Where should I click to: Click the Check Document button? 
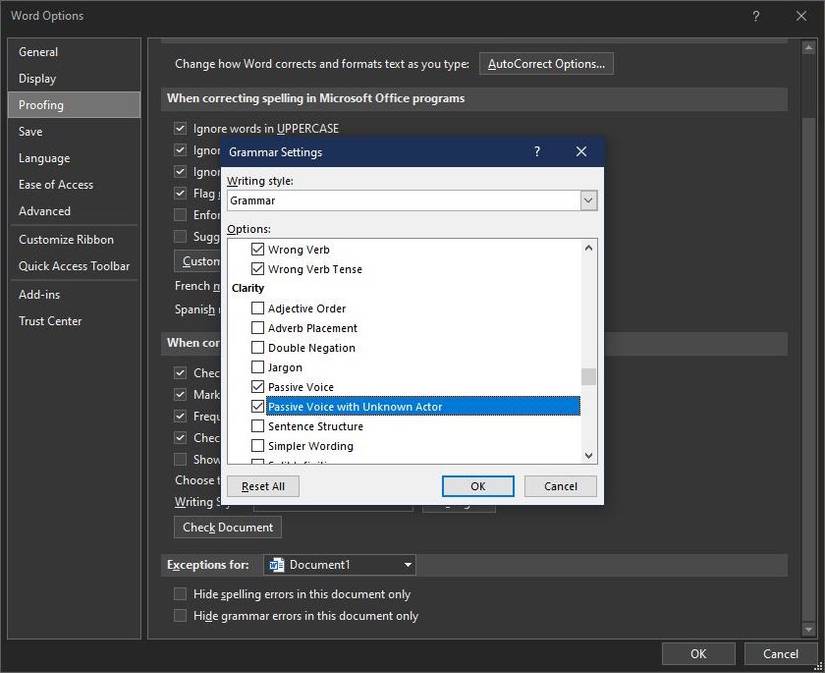click(228, 527)
